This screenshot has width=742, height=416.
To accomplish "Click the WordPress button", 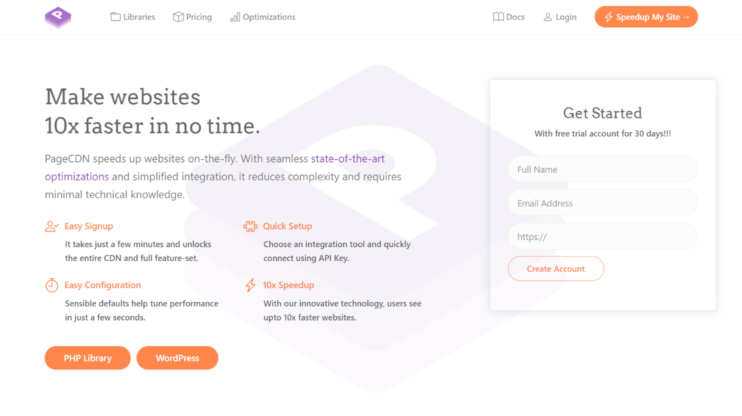I will click(177, 358).
